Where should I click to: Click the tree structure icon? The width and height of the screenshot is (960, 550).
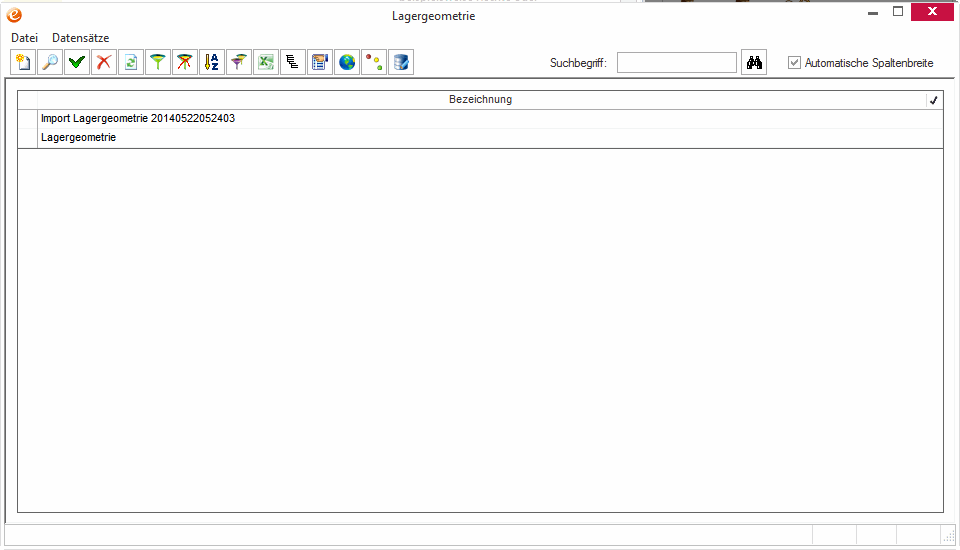(x=293, y=62)
